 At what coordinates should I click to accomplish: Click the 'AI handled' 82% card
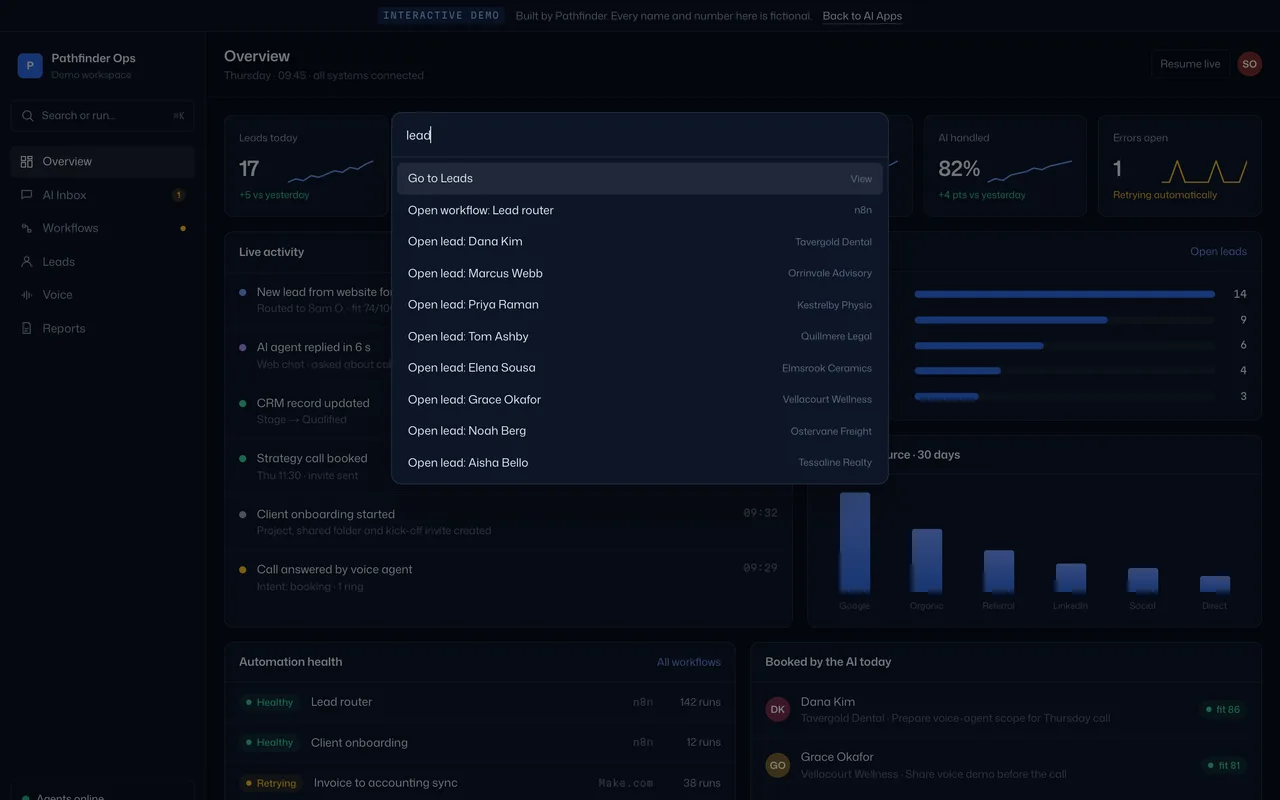[1005, 166]
